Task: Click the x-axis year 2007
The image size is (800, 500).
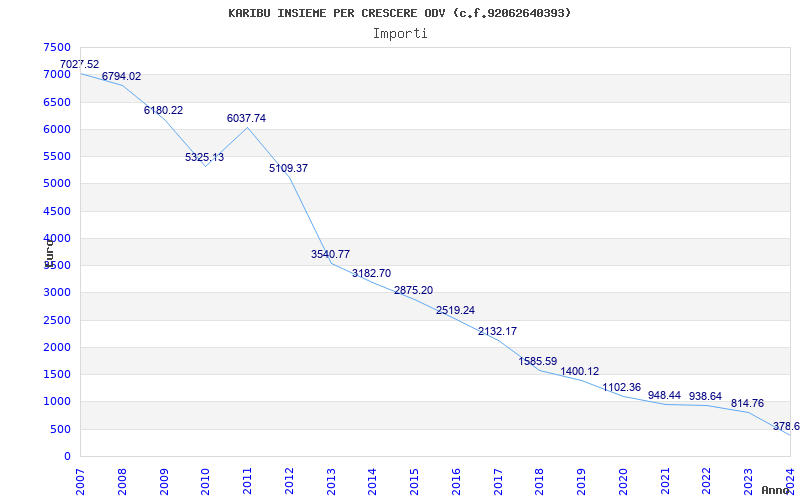Action: [x=80, y=482]
